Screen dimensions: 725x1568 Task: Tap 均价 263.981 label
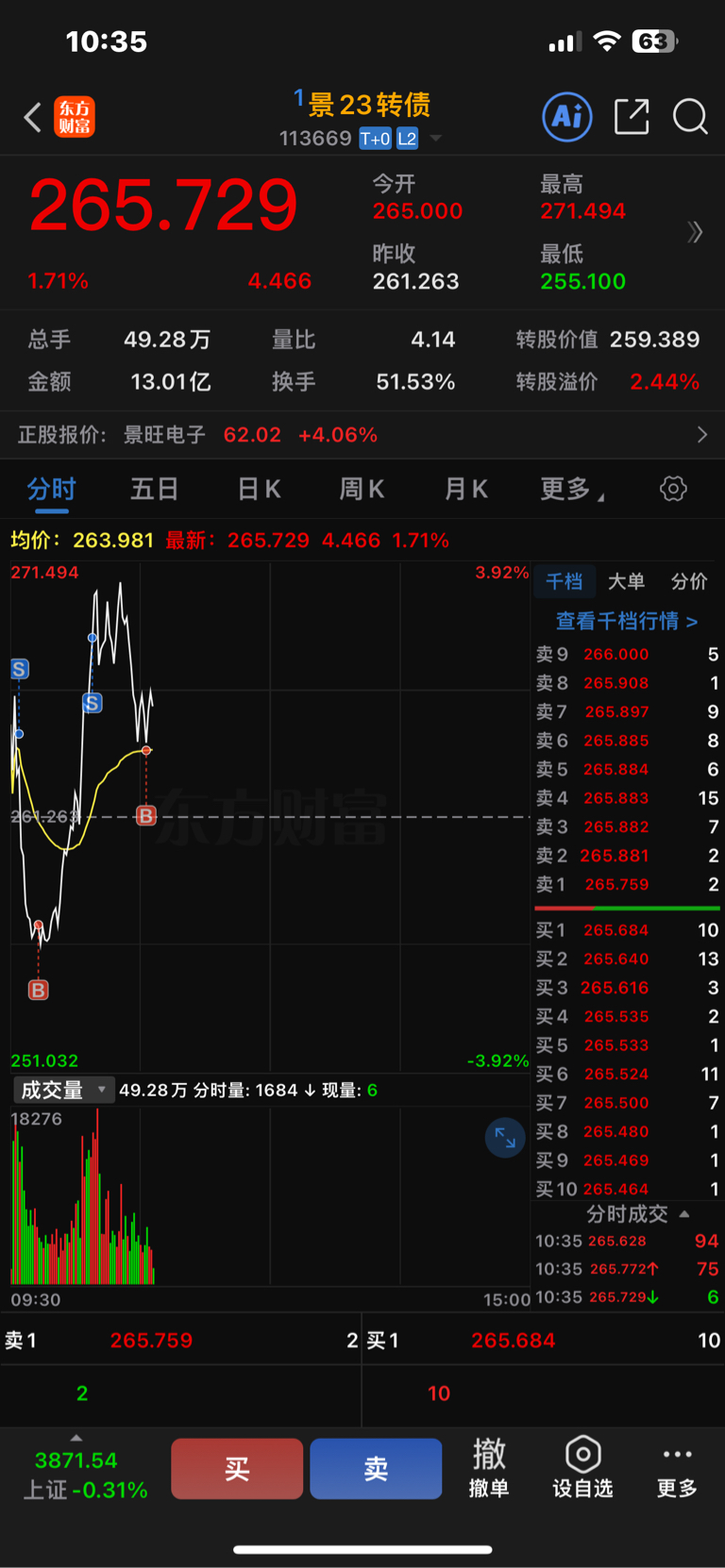coord(82,541)
